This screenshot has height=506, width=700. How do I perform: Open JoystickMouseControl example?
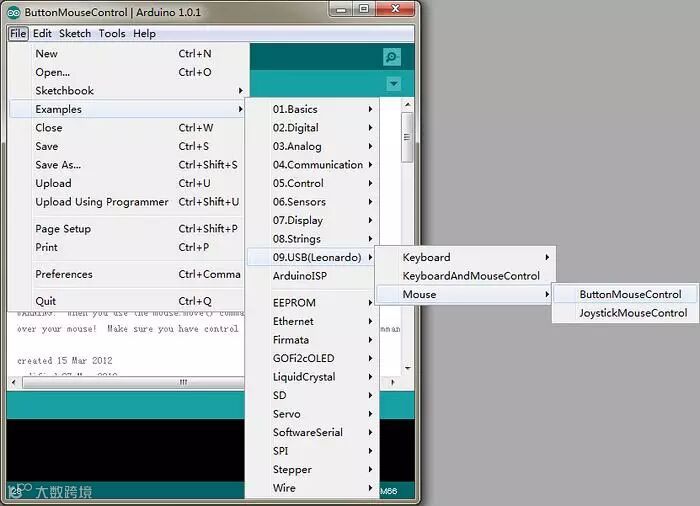pos(625,313)
